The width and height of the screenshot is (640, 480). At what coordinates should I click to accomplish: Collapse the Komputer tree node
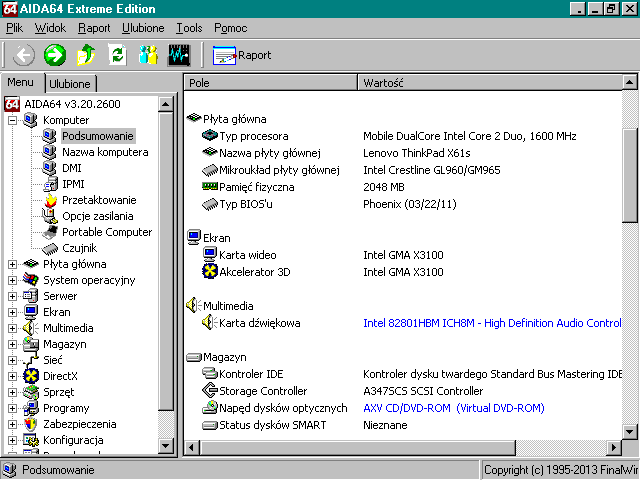click(13, 120)
